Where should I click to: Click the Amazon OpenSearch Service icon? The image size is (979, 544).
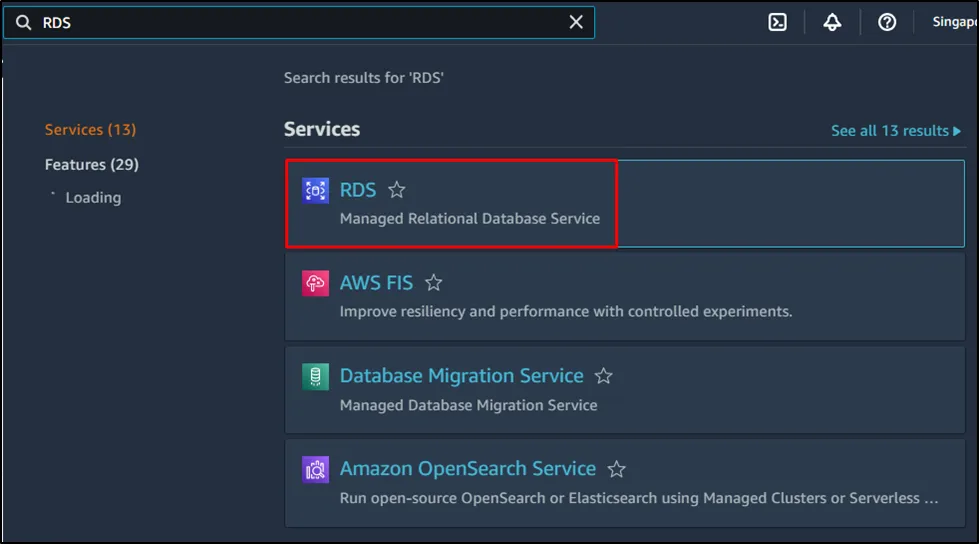pyautogui.click(x=315, y=469)
